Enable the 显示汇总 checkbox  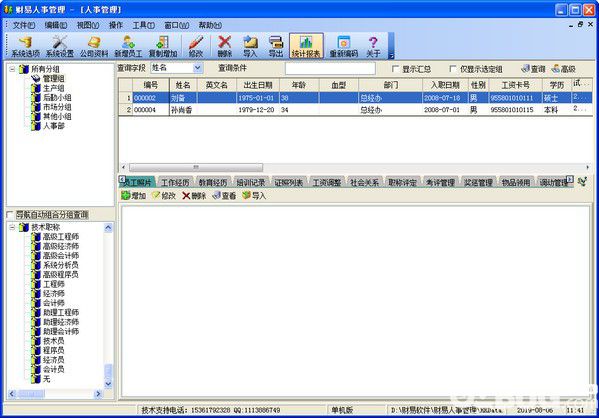[x=395, y=69]
